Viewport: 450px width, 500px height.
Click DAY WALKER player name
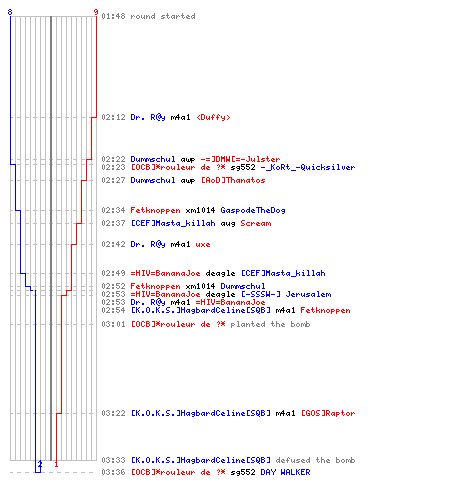285,472
